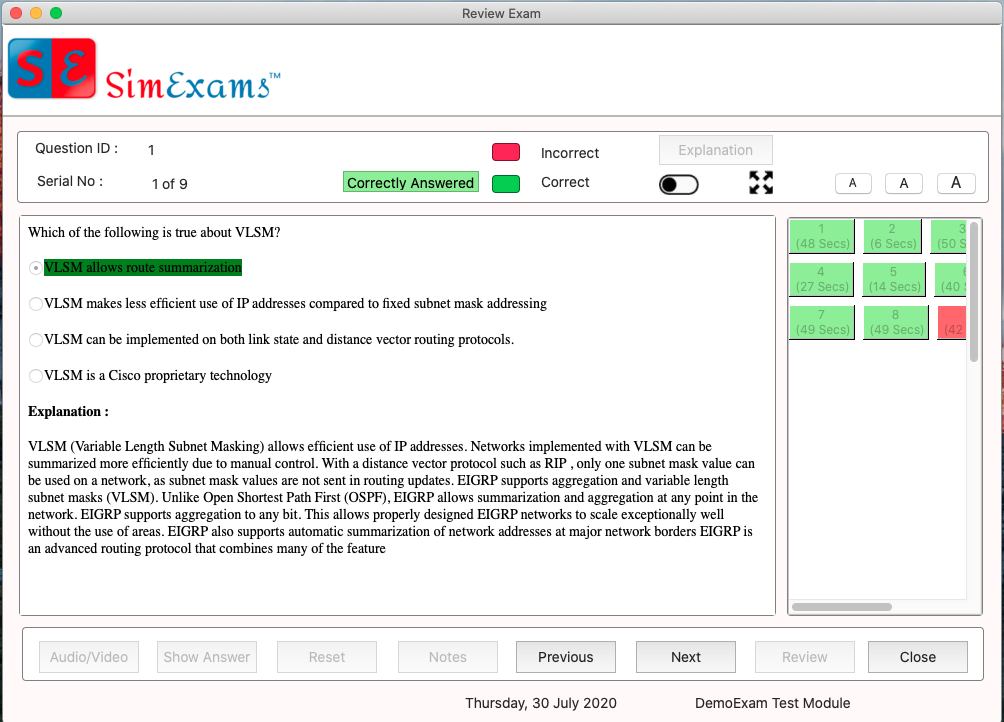Click the vertical scrollbar in question grid
The width and height of the screenshot is (1004, 722).
point(974,292)
